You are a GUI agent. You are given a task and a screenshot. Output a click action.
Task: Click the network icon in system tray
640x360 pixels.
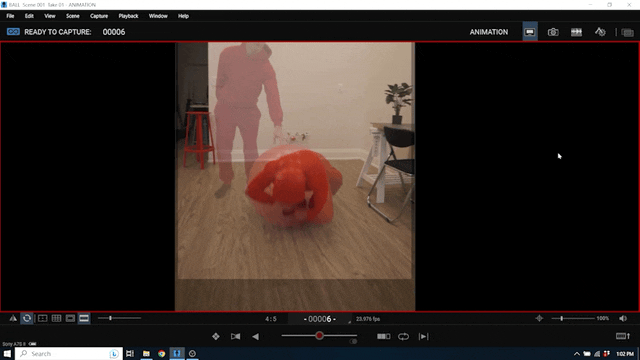[597, 354]
